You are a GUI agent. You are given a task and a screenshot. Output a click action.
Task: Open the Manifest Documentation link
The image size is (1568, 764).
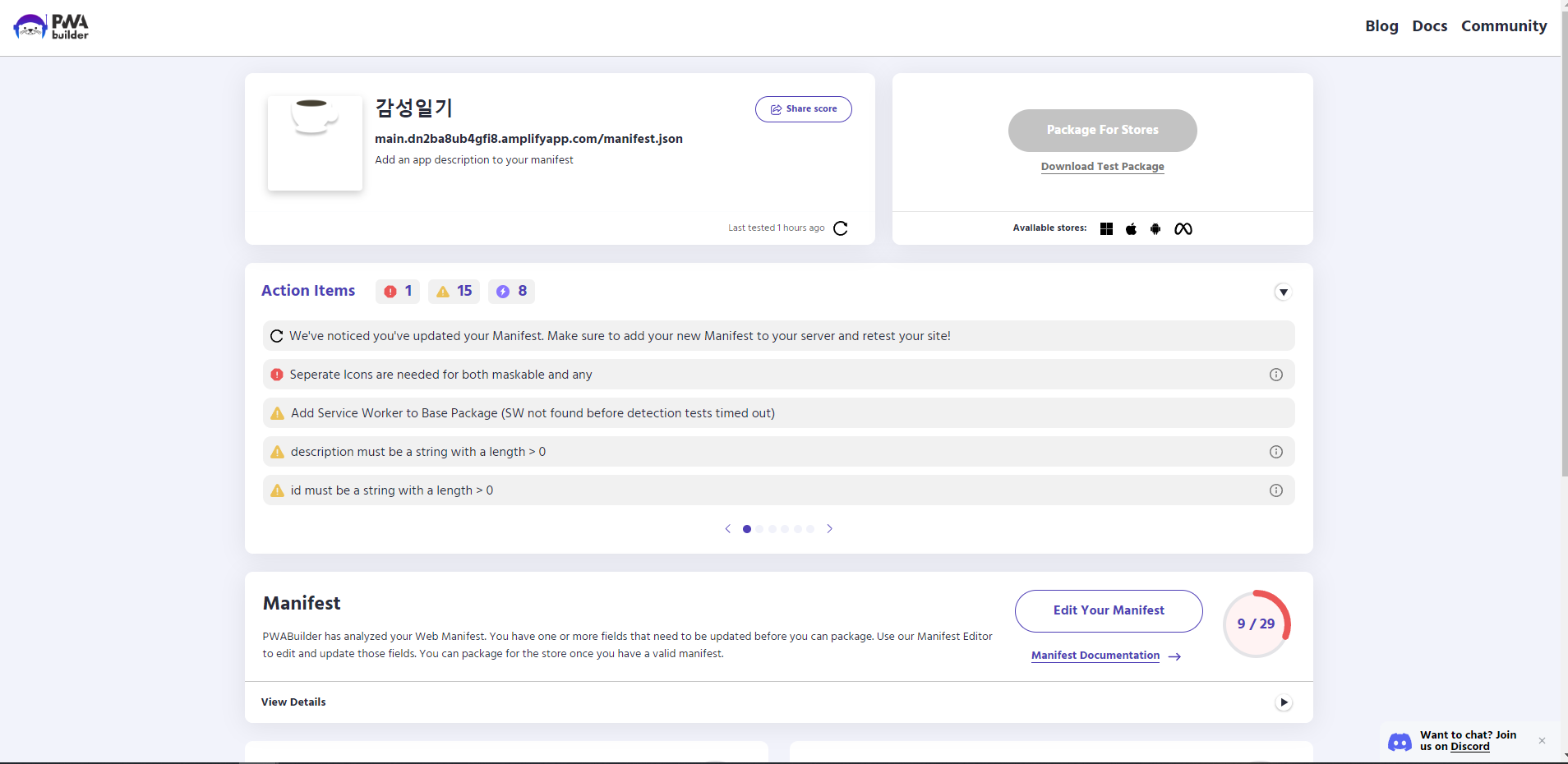1095,656
